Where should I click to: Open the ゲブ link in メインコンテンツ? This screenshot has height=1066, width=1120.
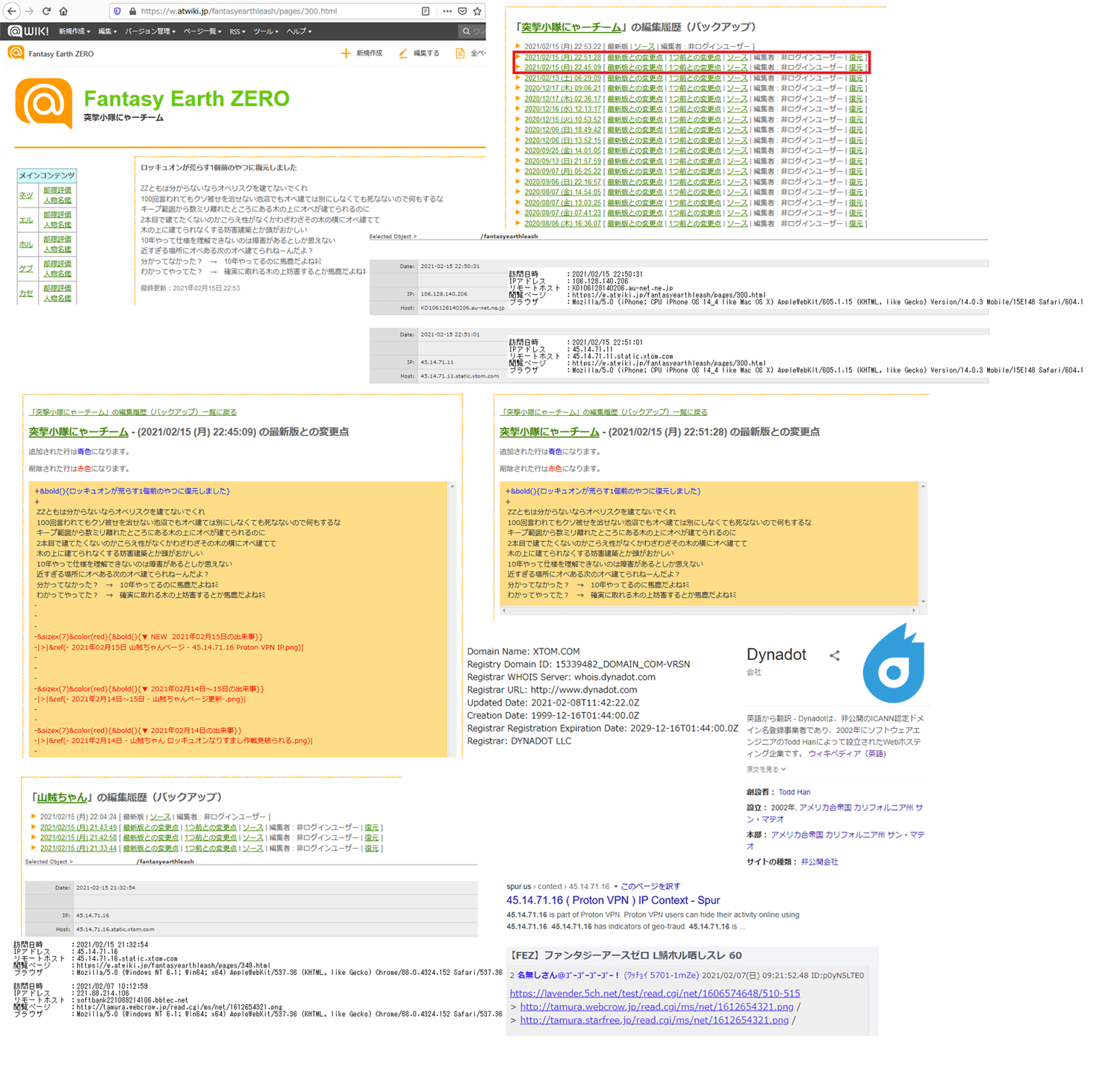click(26, 269)
